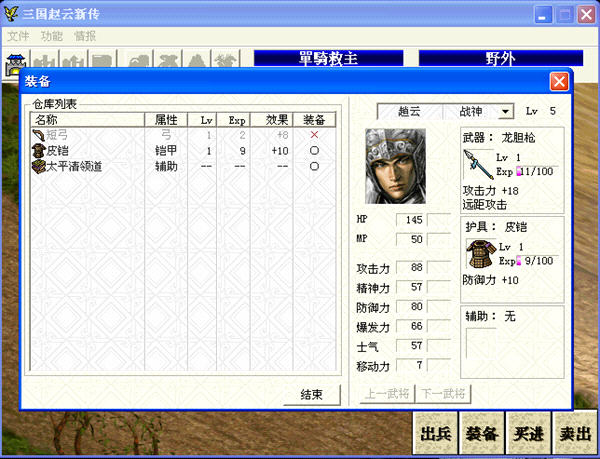Click the 單騎救主 banner
Screen dimensions: 600x459
pyautogui.click(x=328, y=58)
